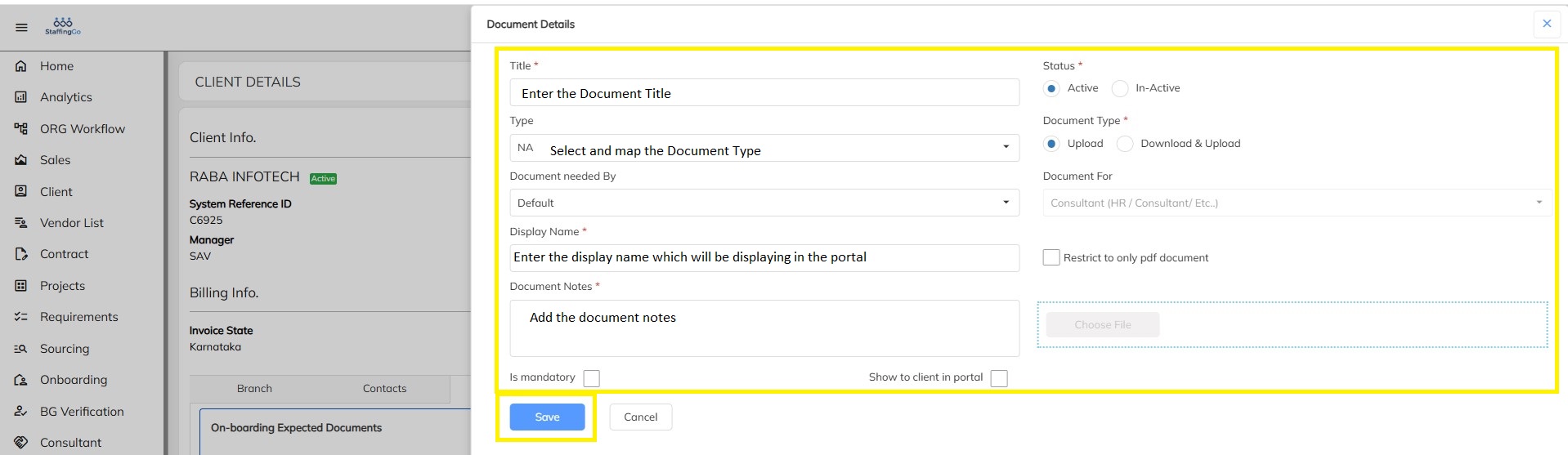Viewport: 1568px width, 455px height.
Task: Switch to the Contacts tab
Action: pos(384,389)
